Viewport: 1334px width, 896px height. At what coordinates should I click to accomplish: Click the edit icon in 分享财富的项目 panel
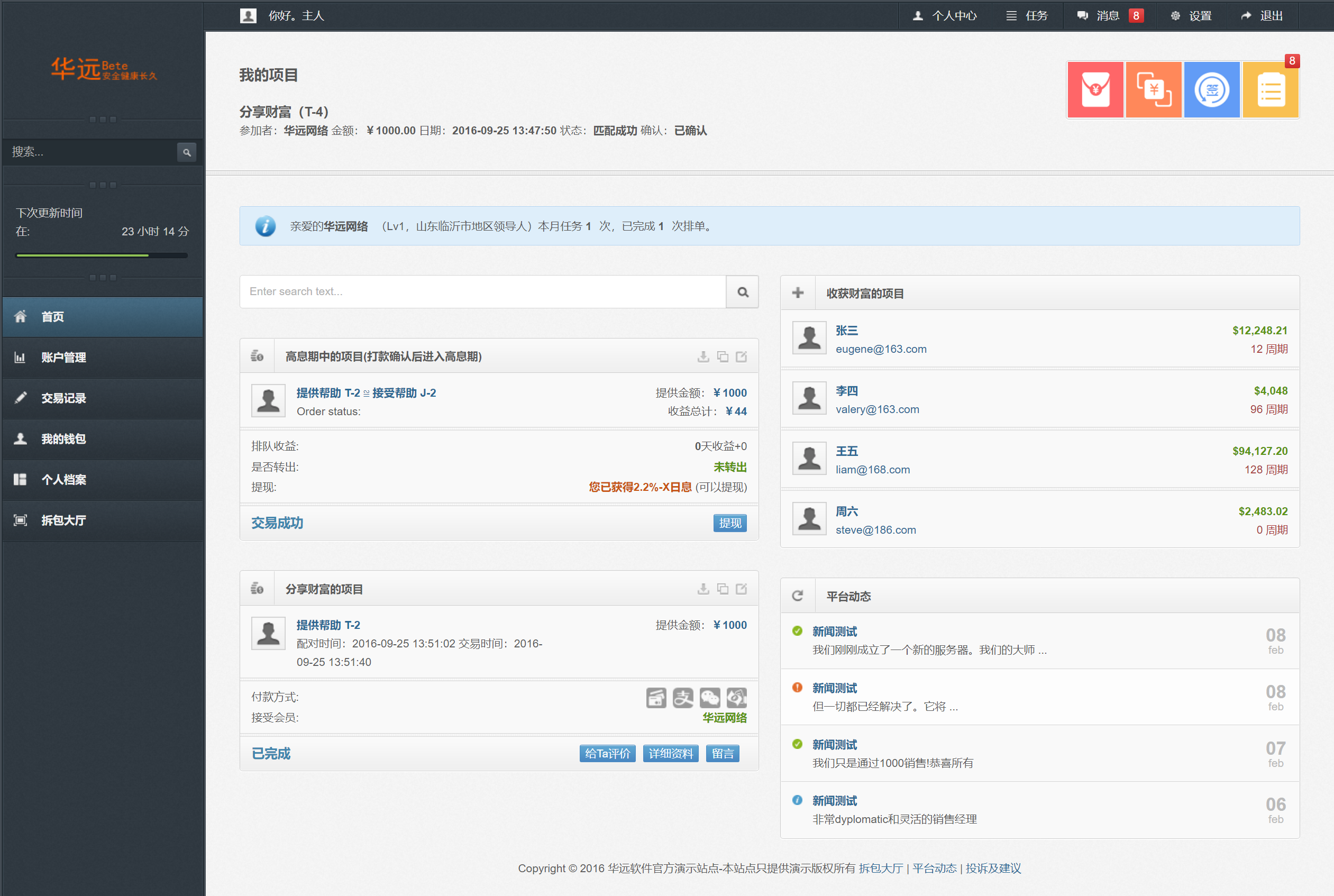(741, 589)
